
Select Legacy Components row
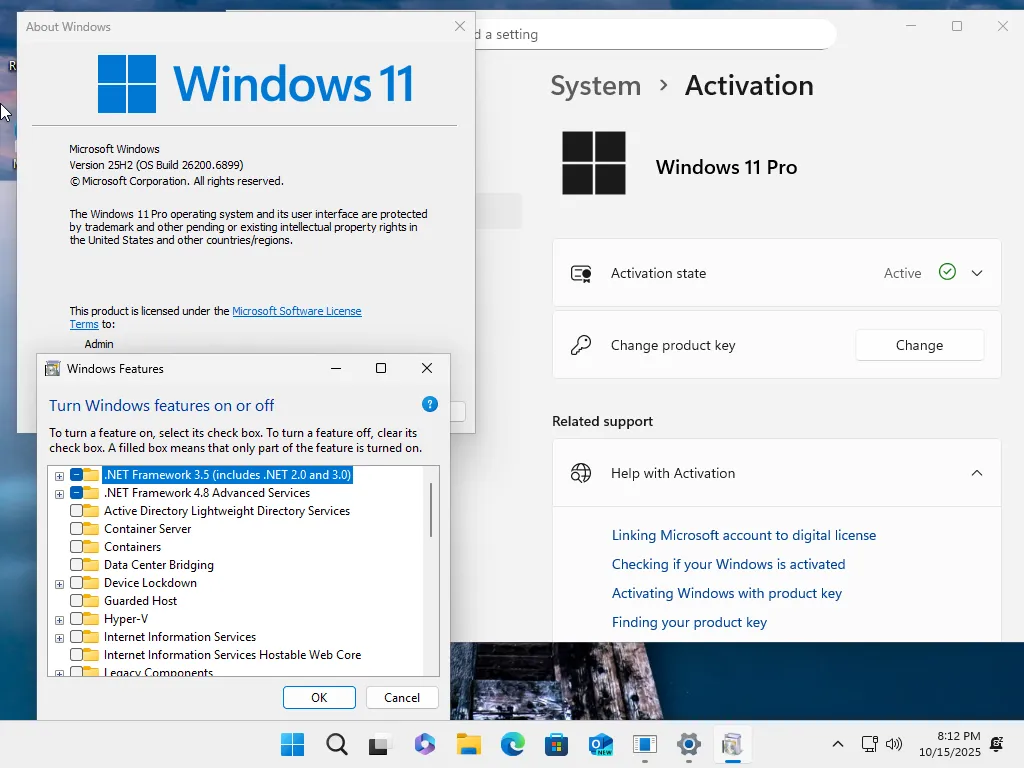[158, 672]
